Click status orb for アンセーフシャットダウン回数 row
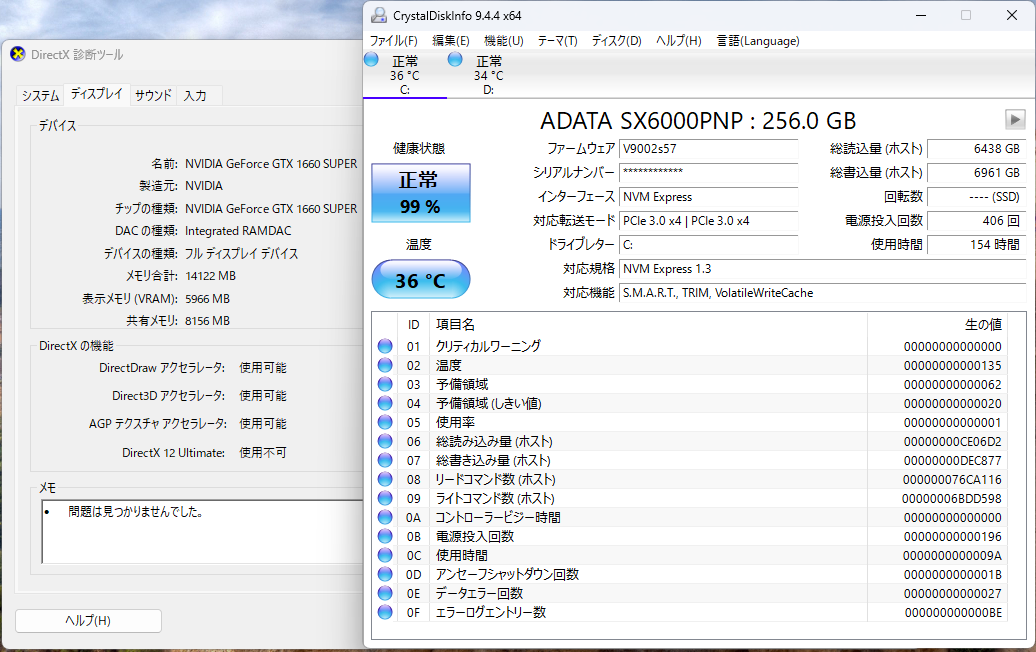The image size is (1036, 652). 385,574
